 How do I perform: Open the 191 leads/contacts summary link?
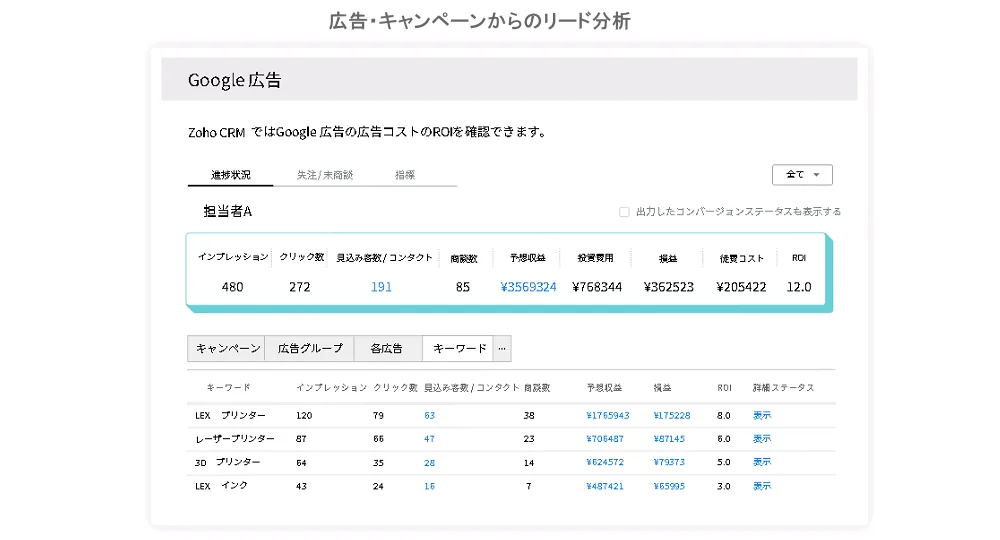click(x=381, y=287)
